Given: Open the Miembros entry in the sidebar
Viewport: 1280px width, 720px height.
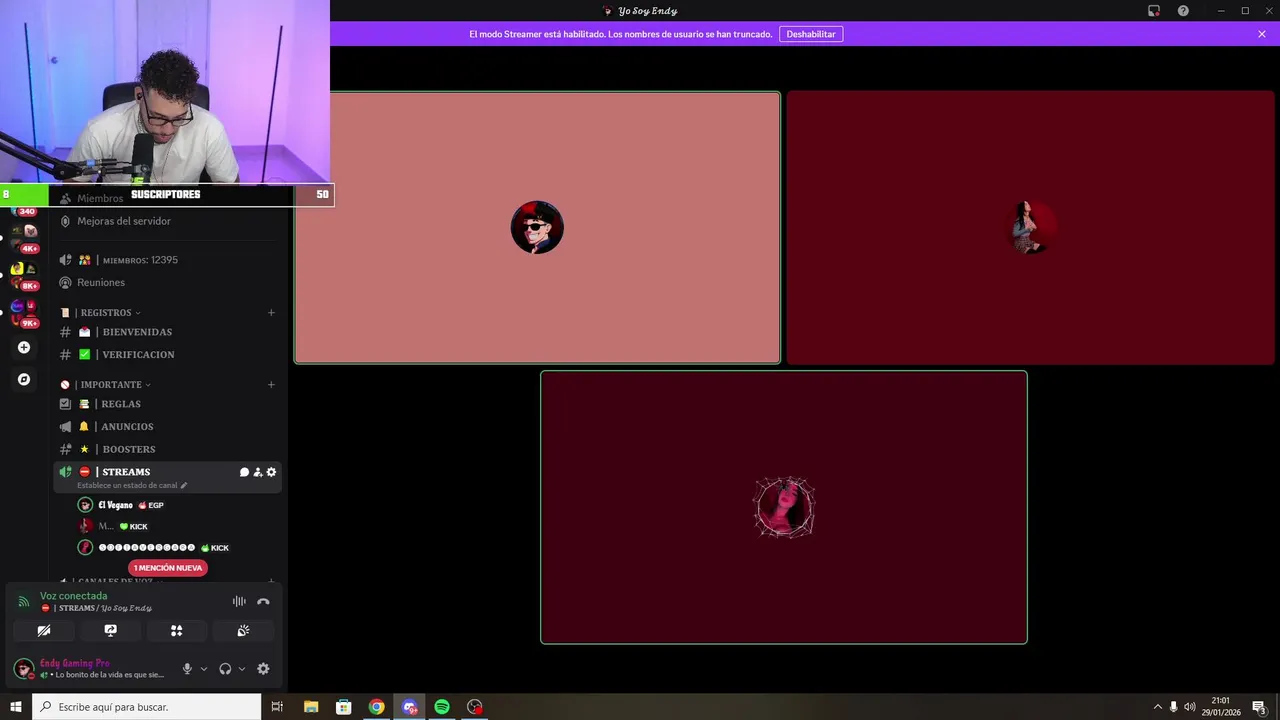Looking at the screenshot, I should click(x=100, y=198).
